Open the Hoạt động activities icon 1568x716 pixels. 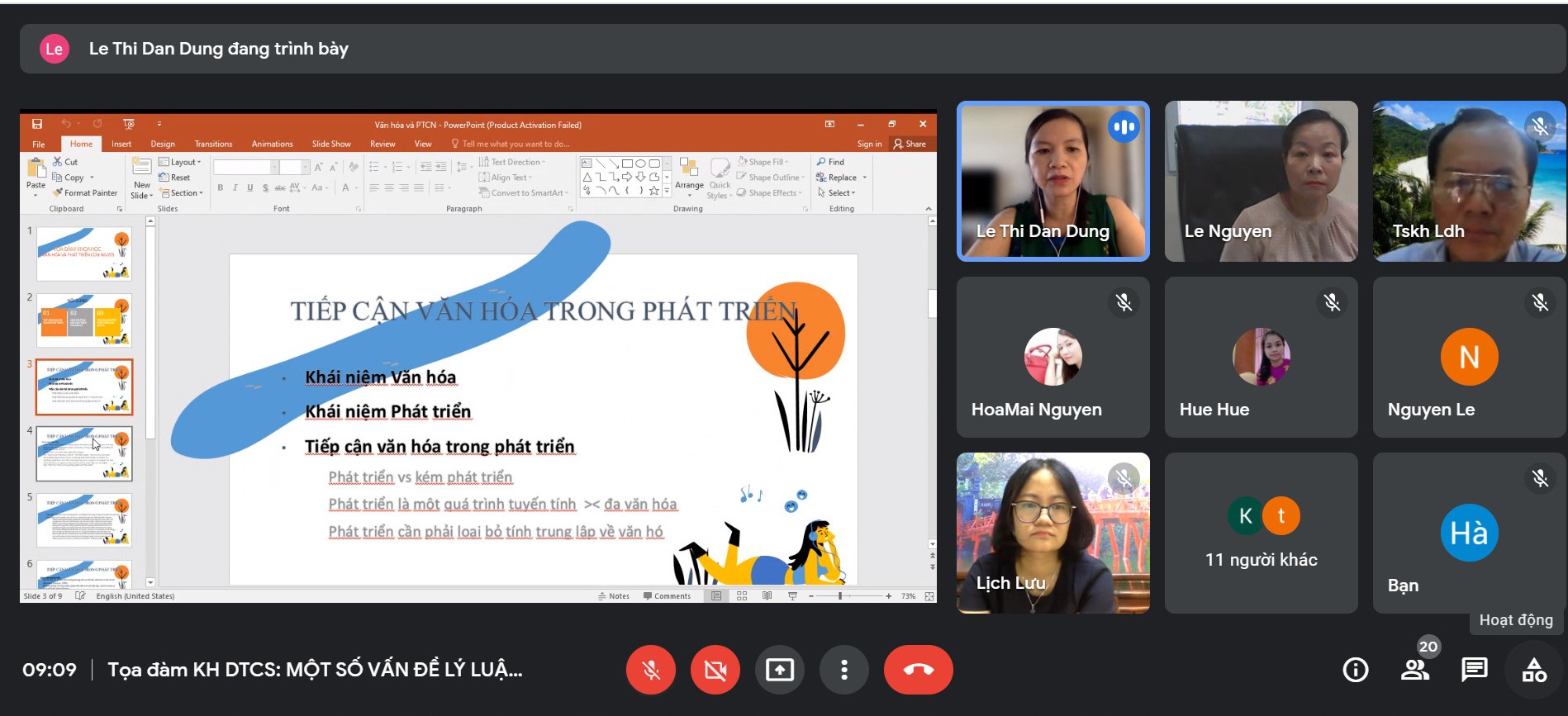1534,670
